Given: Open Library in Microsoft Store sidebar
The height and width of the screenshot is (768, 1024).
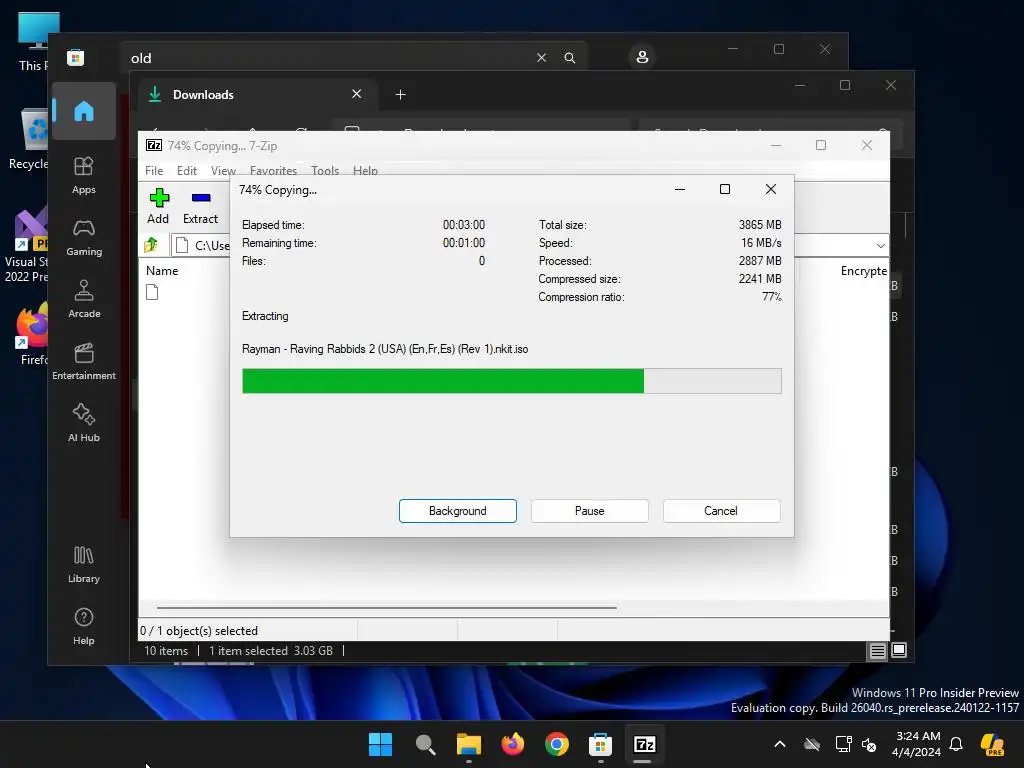Looking at the screenshot, I should click(84, 564).
